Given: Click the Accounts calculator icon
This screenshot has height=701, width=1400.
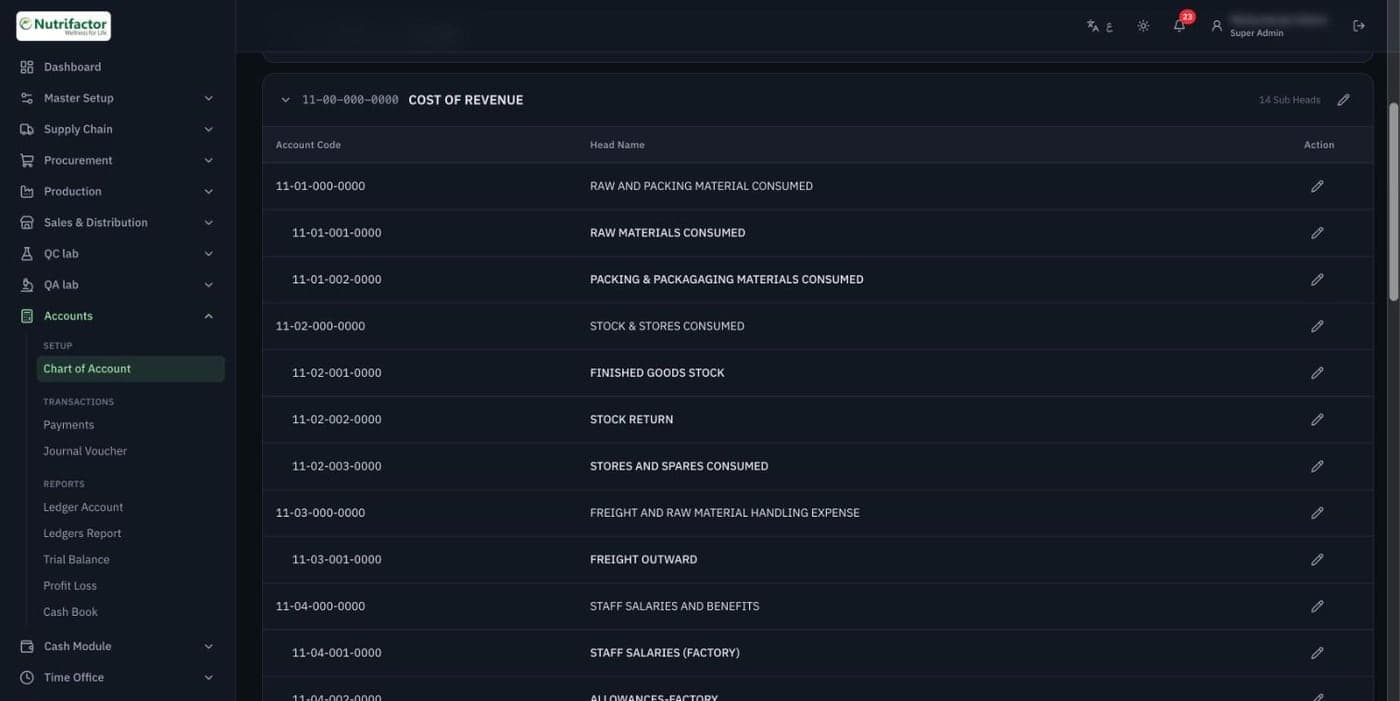Looking at the screenshot, I should [27, 316].
